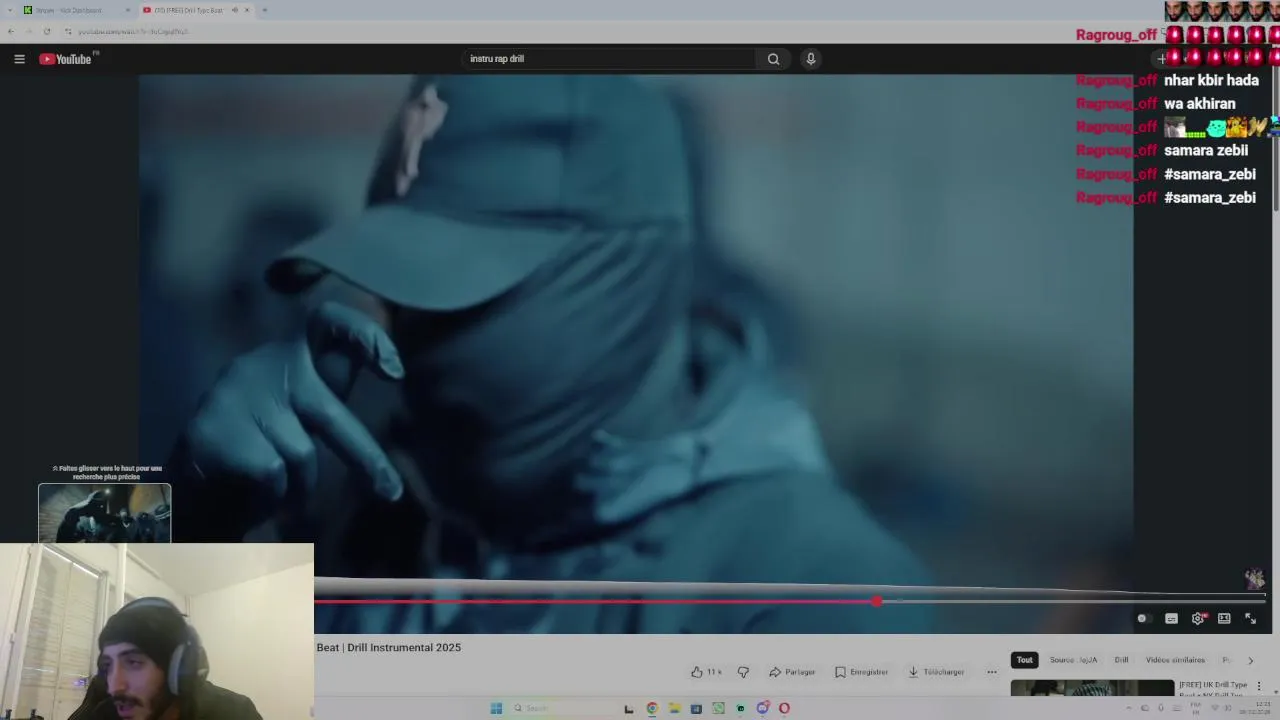Screen dimensions: 1280x720
Task: Open the player settings gear
Action: [x=1198, y=618]
